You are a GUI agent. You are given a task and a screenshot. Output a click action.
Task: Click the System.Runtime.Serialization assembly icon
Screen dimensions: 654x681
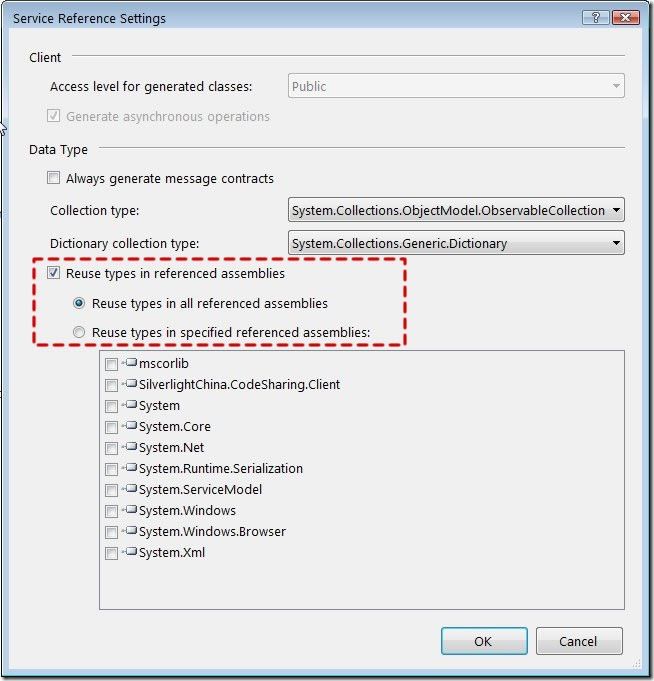click(130, 467)
